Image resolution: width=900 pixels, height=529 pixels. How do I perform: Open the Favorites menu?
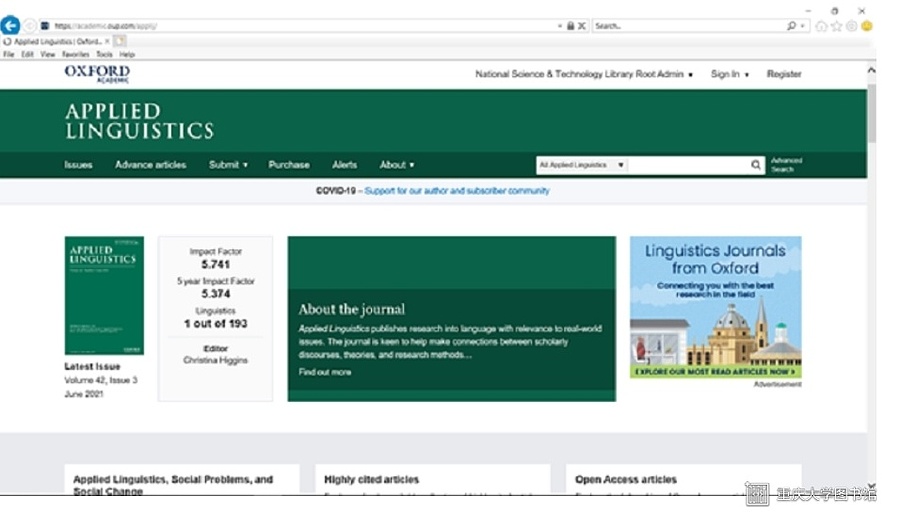pyautogui.click(x=76, y=55)
